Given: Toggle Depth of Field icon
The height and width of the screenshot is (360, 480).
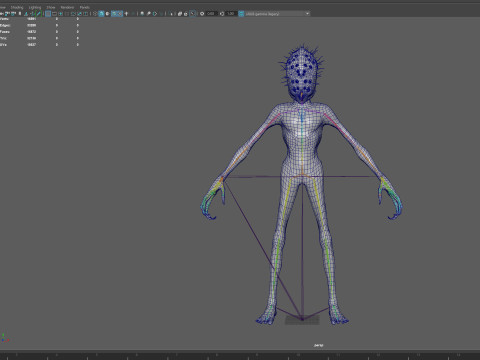Looking at the screenshot, I should pos(161,14).
